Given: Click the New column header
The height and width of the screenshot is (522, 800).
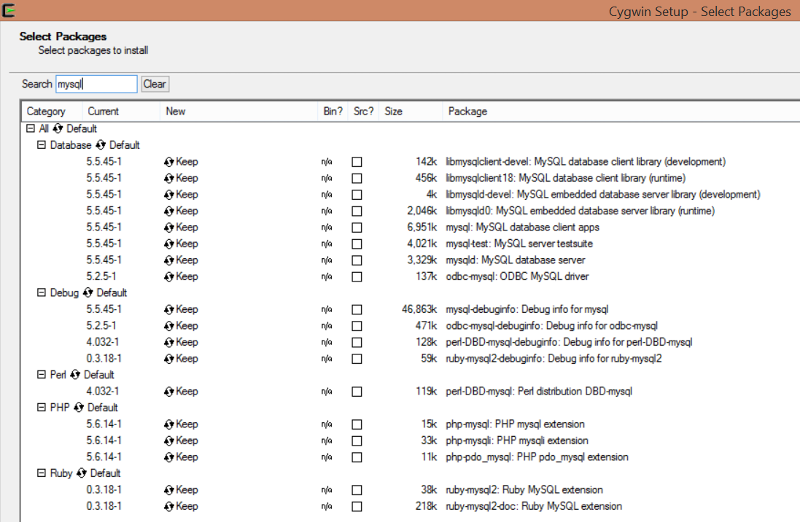Looking at the screenshot, I should click(239, 111).
